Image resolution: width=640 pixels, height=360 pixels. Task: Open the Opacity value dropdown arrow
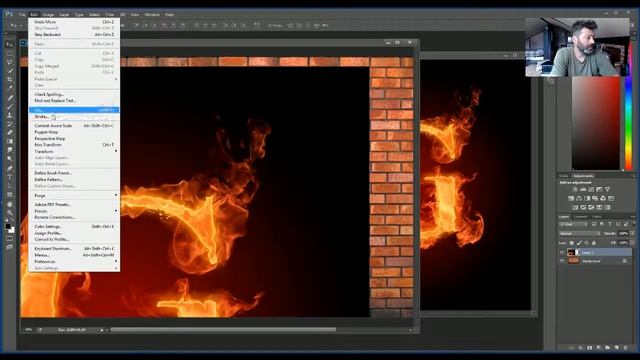tap(632, 233)
